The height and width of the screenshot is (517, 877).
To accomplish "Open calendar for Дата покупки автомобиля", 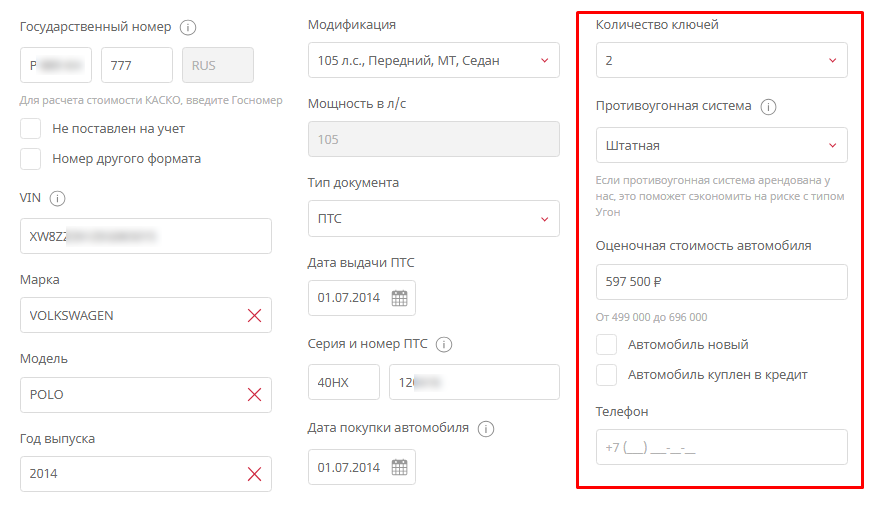I will click(399, 467).
